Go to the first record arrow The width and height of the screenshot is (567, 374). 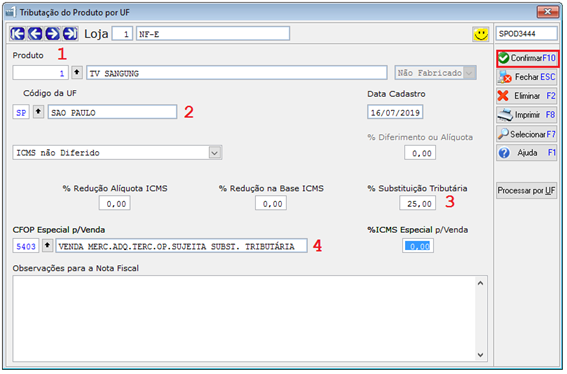(17, 34)
